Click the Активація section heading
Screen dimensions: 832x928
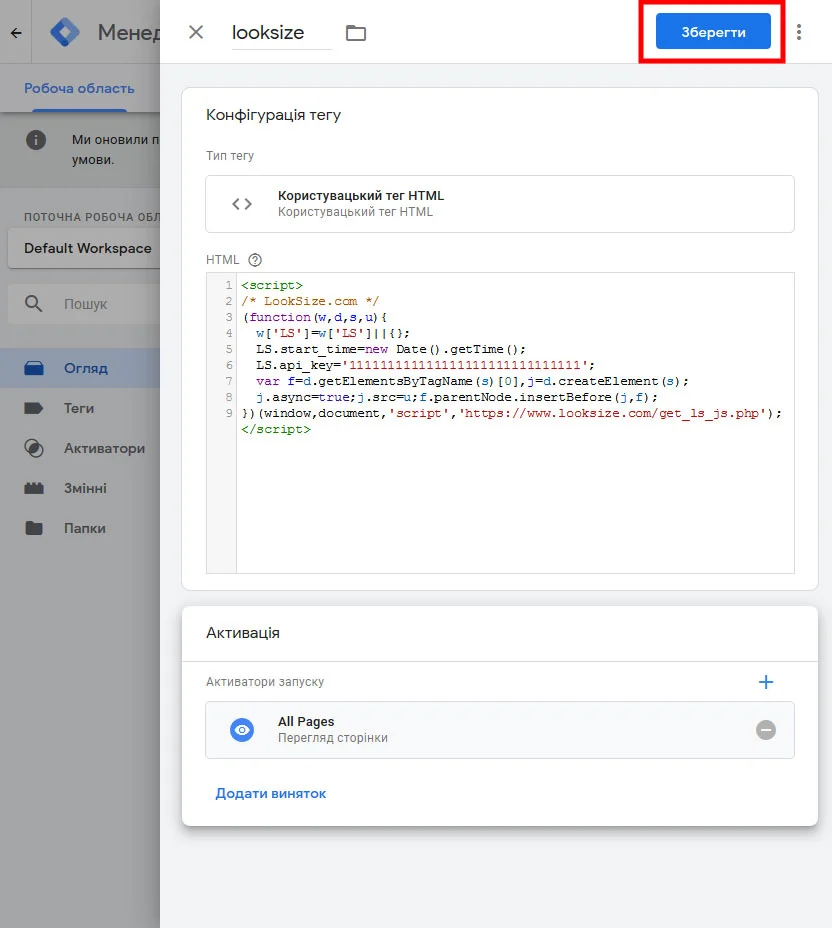(x=243, y=633)
